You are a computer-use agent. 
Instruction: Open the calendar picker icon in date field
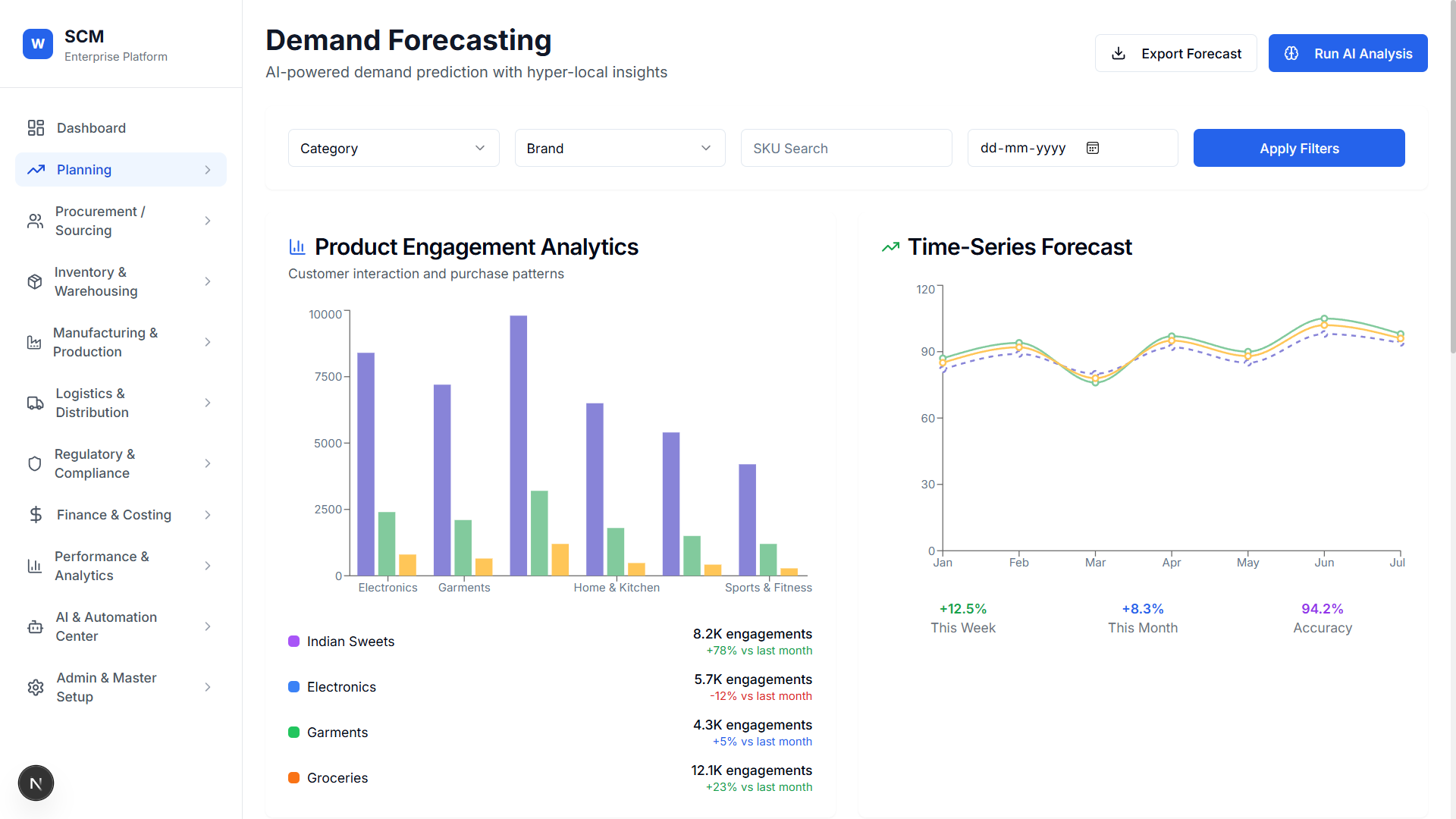click(1093, 148)
